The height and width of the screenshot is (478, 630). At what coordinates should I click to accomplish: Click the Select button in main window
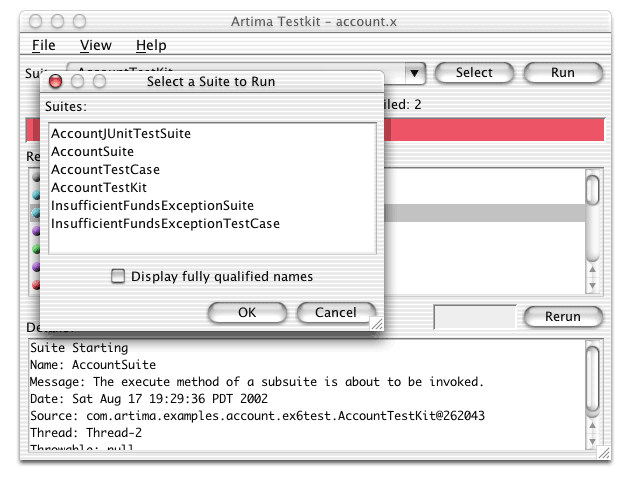[474, 73]
